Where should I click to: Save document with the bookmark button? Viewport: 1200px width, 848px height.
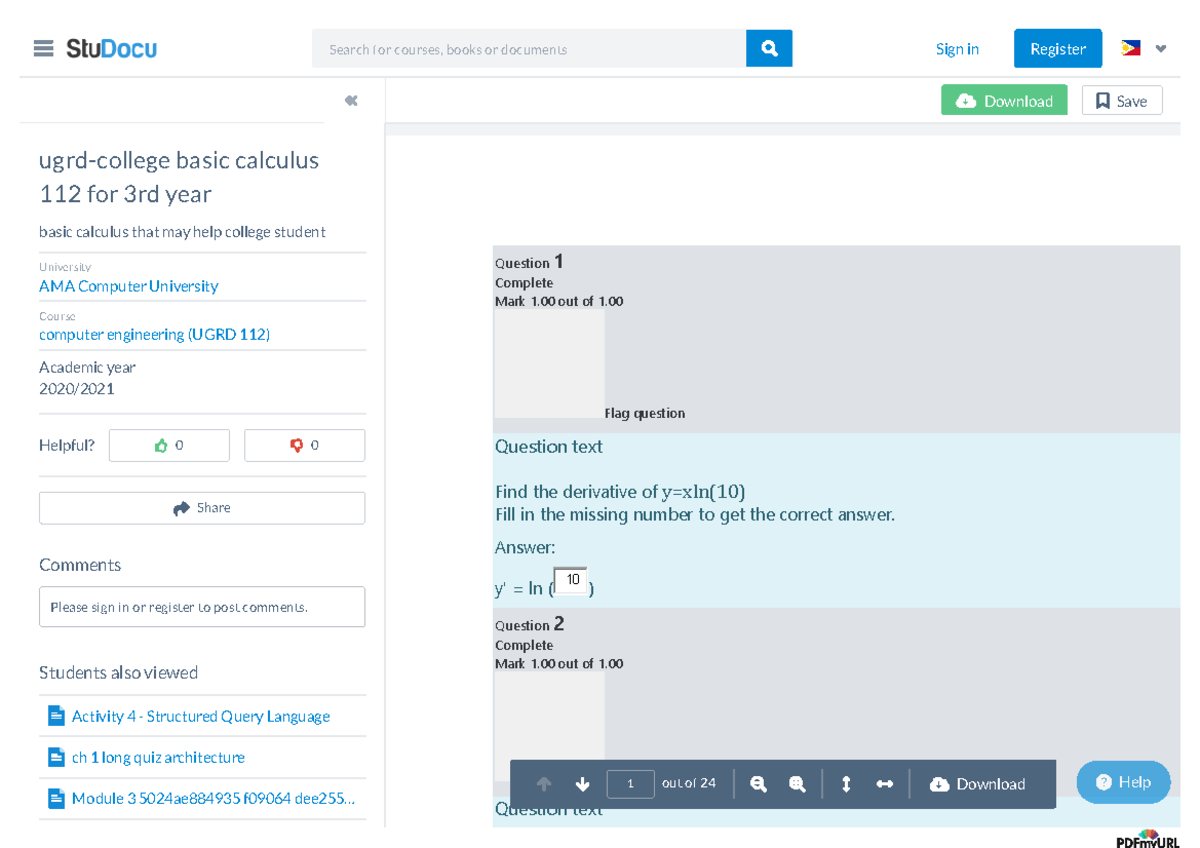(x=1121, y=101)
